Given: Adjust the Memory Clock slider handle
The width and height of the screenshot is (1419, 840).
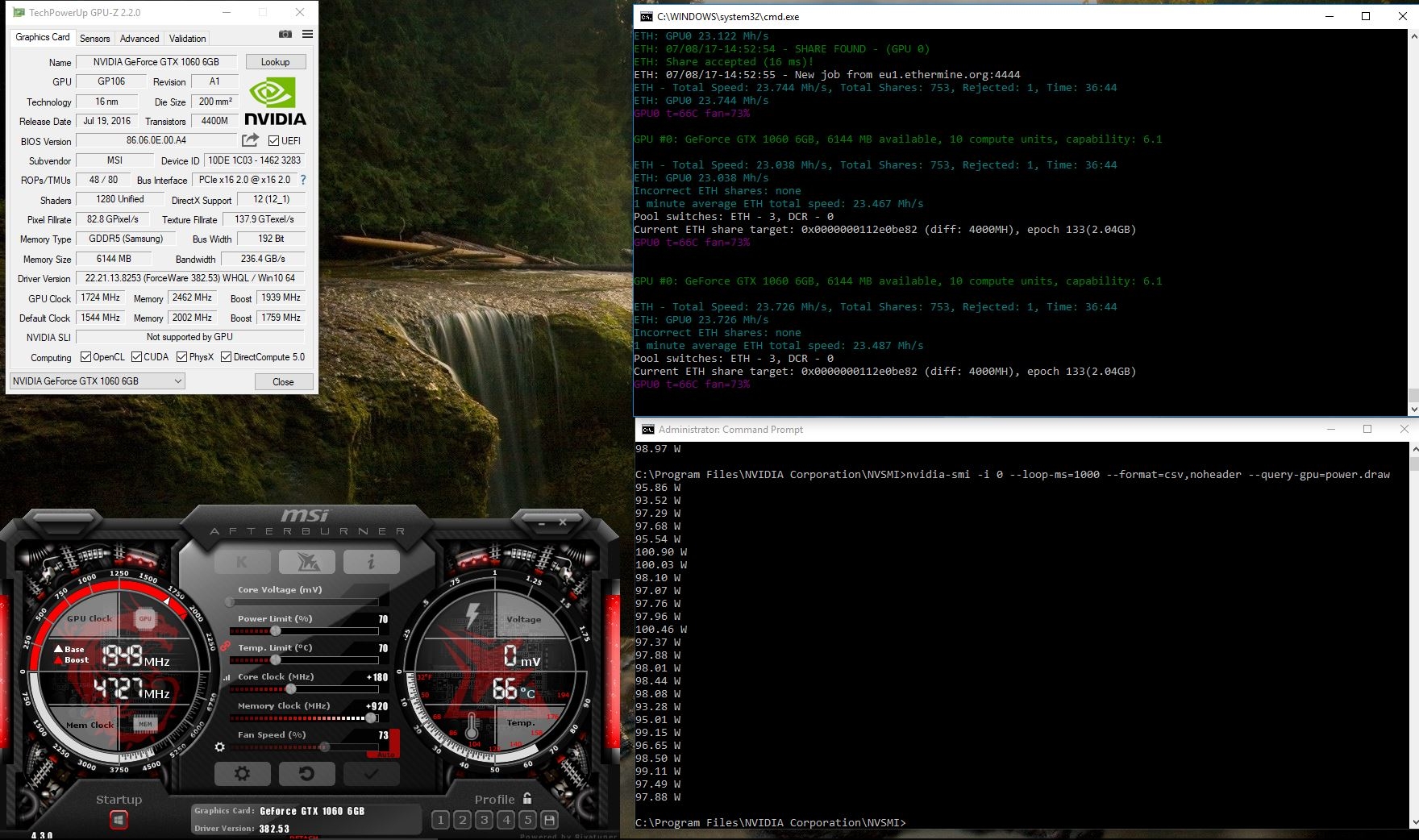Looking at the screenshot, I should 371,717.
